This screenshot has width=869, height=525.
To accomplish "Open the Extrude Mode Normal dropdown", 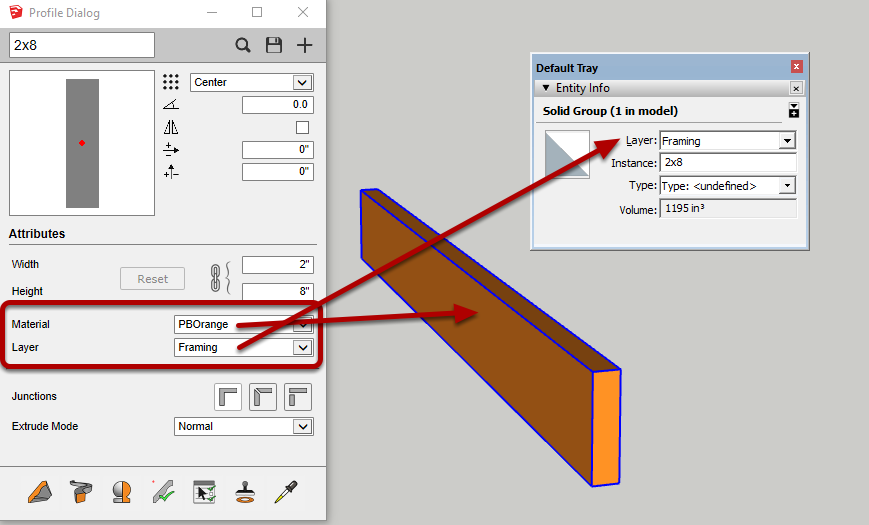I will (x=244, y=426).
